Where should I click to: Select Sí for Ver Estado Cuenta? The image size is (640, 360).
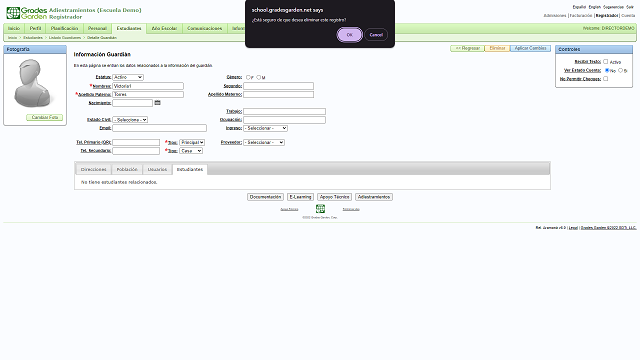(620, 70)
